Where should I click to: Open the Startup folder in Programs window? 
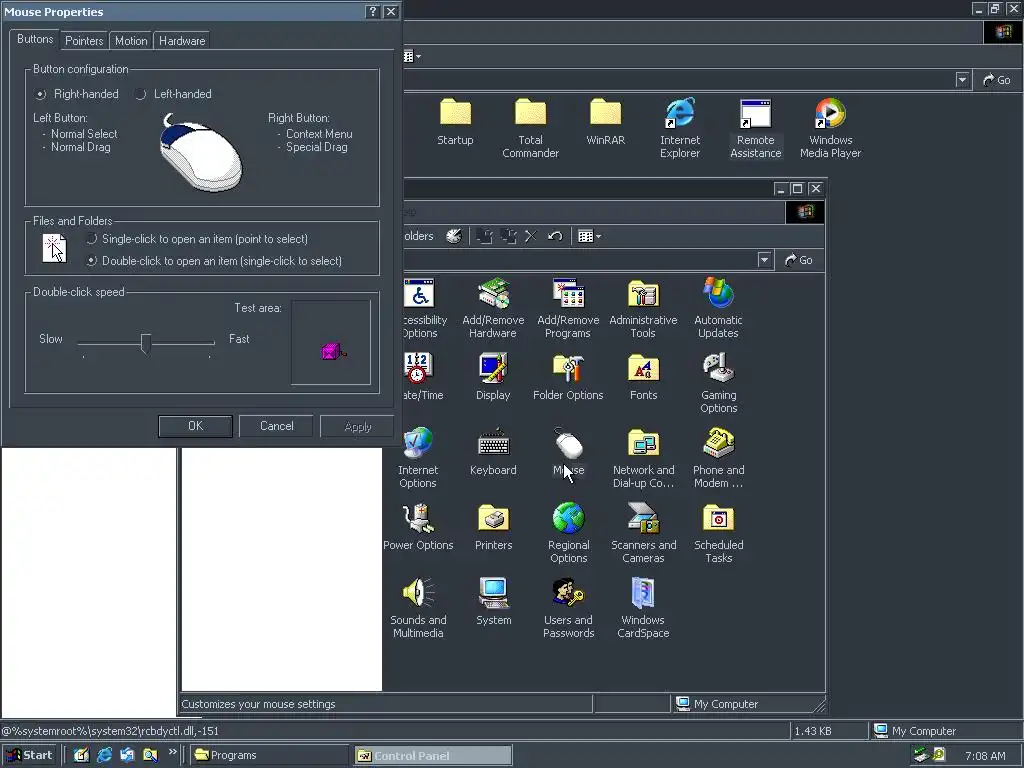tap(455, 122)
